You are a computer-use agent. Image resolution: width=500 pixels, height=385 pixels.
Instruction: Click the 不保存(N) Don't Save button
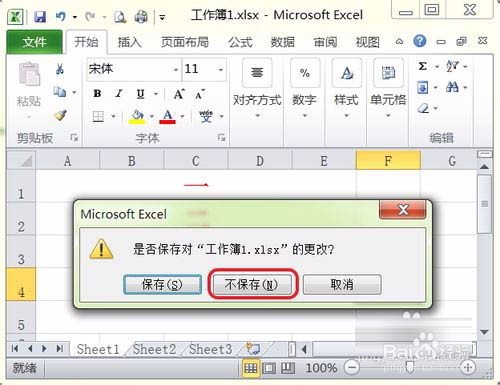coord(252,284)
